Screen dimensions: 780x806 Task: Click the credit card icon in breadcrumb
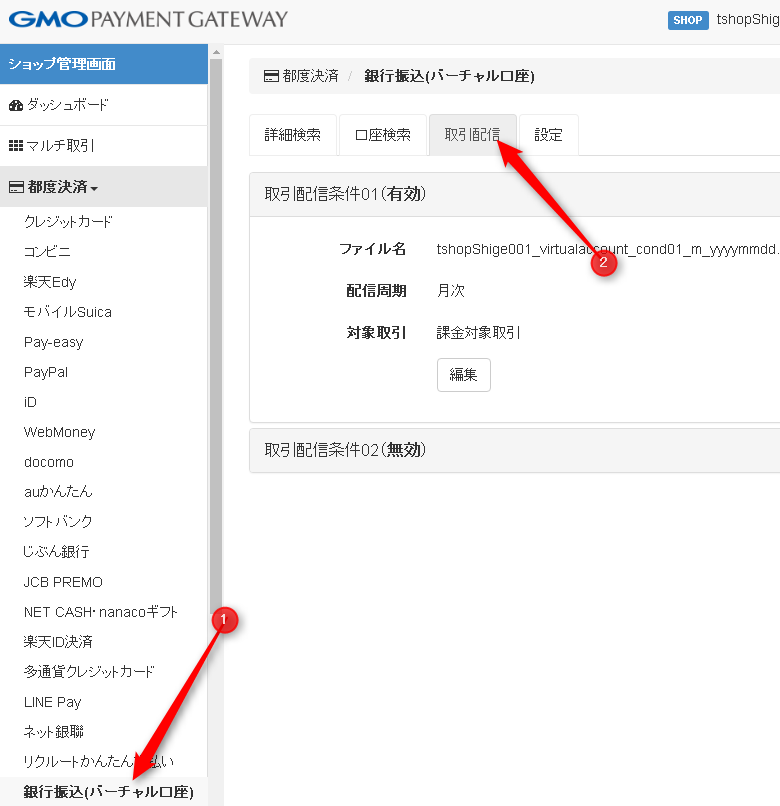click(x=271, y=76)
